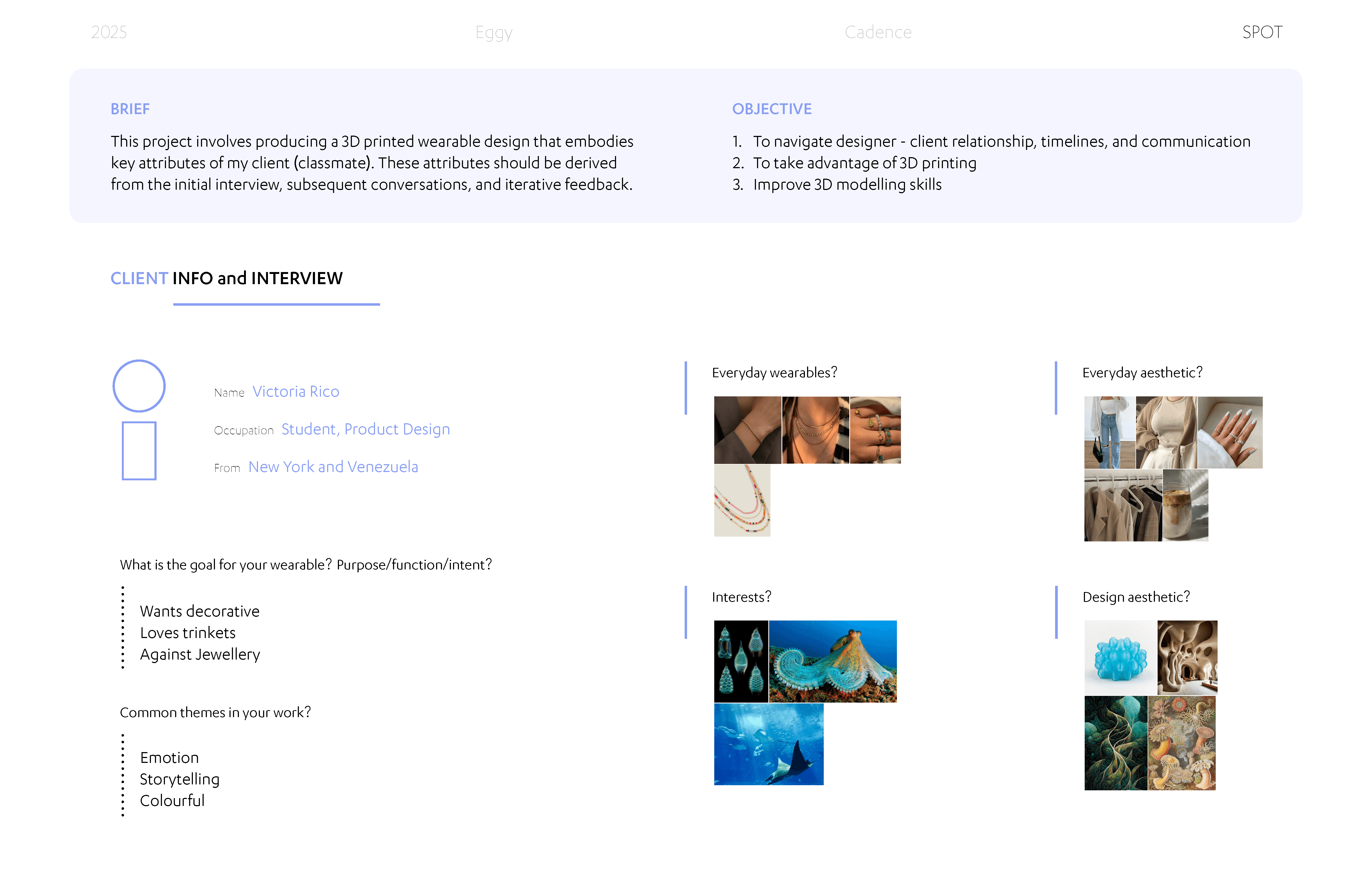Select the beaded colorful necklace image
1372x888 pixels.
[x=742, y=501]
